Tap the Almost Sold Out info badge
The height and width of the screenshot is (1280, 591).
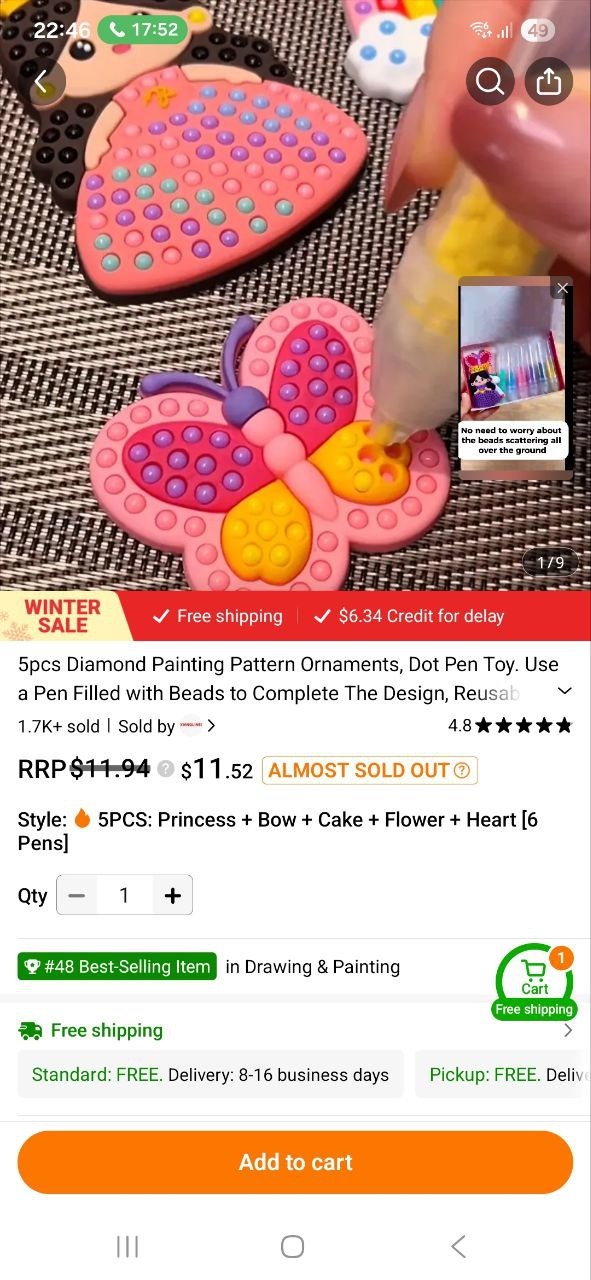point(369,770)
